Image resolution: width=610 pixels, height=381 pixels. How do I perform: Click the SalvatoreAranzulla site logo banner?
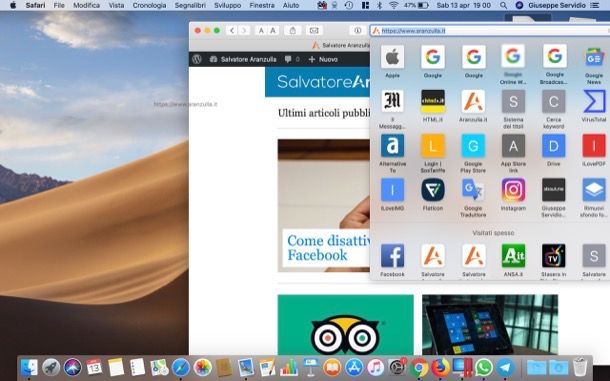click(317, 82)
